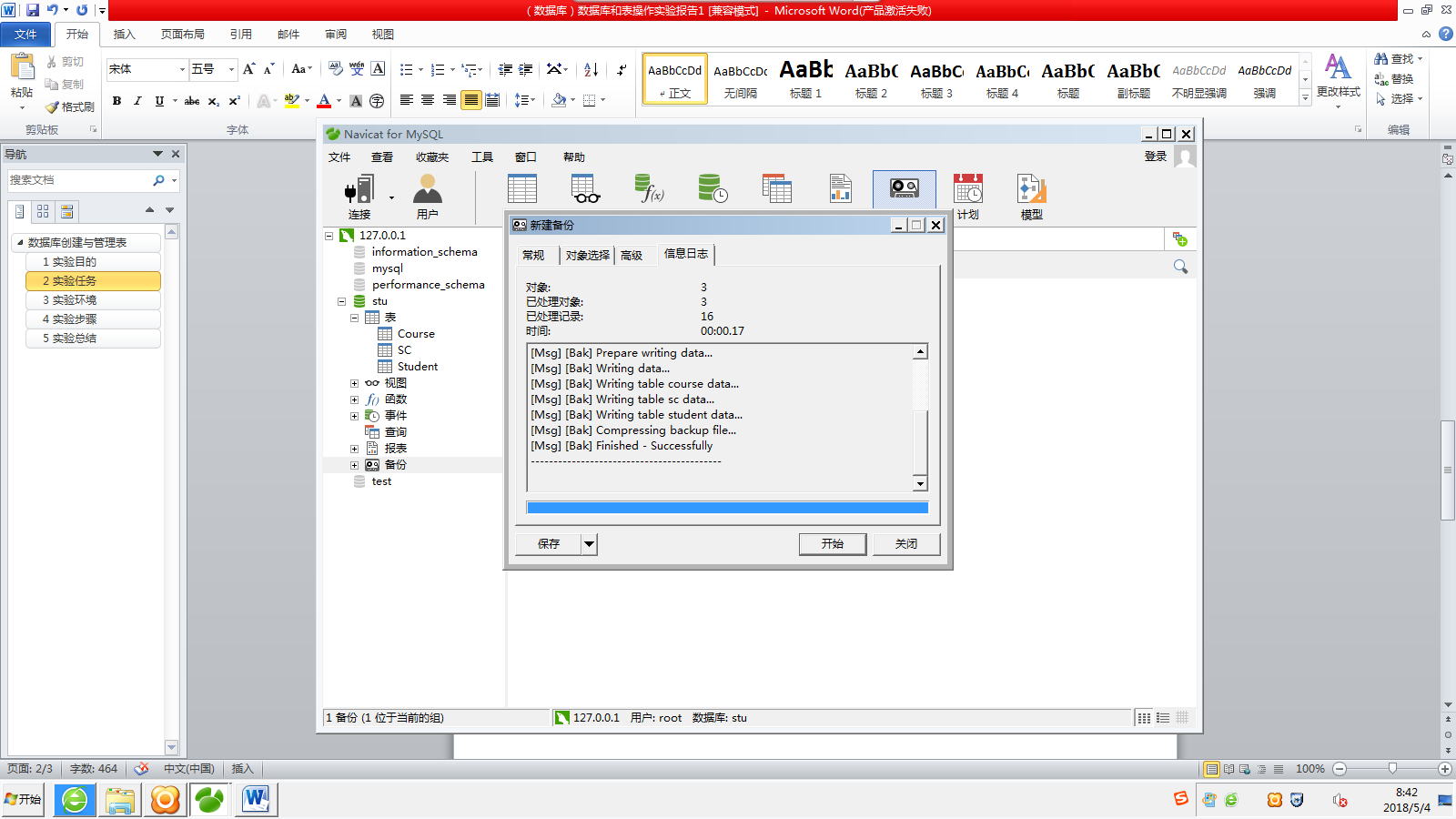
Task: Open Navicat from the Windows taskbar
Action: point(209,800)
